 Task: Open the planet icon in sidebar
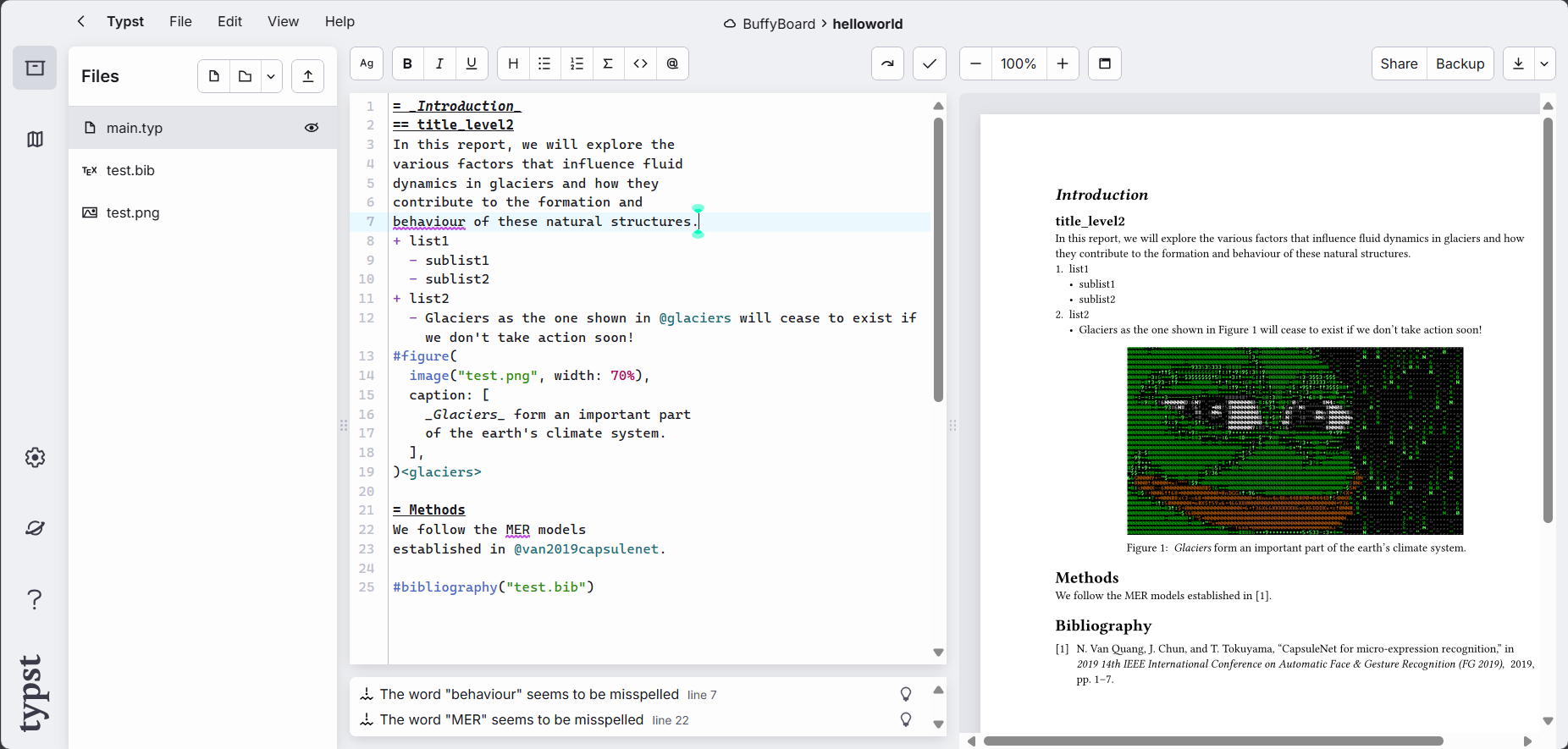pyautogui.click(x=35, y=528)
